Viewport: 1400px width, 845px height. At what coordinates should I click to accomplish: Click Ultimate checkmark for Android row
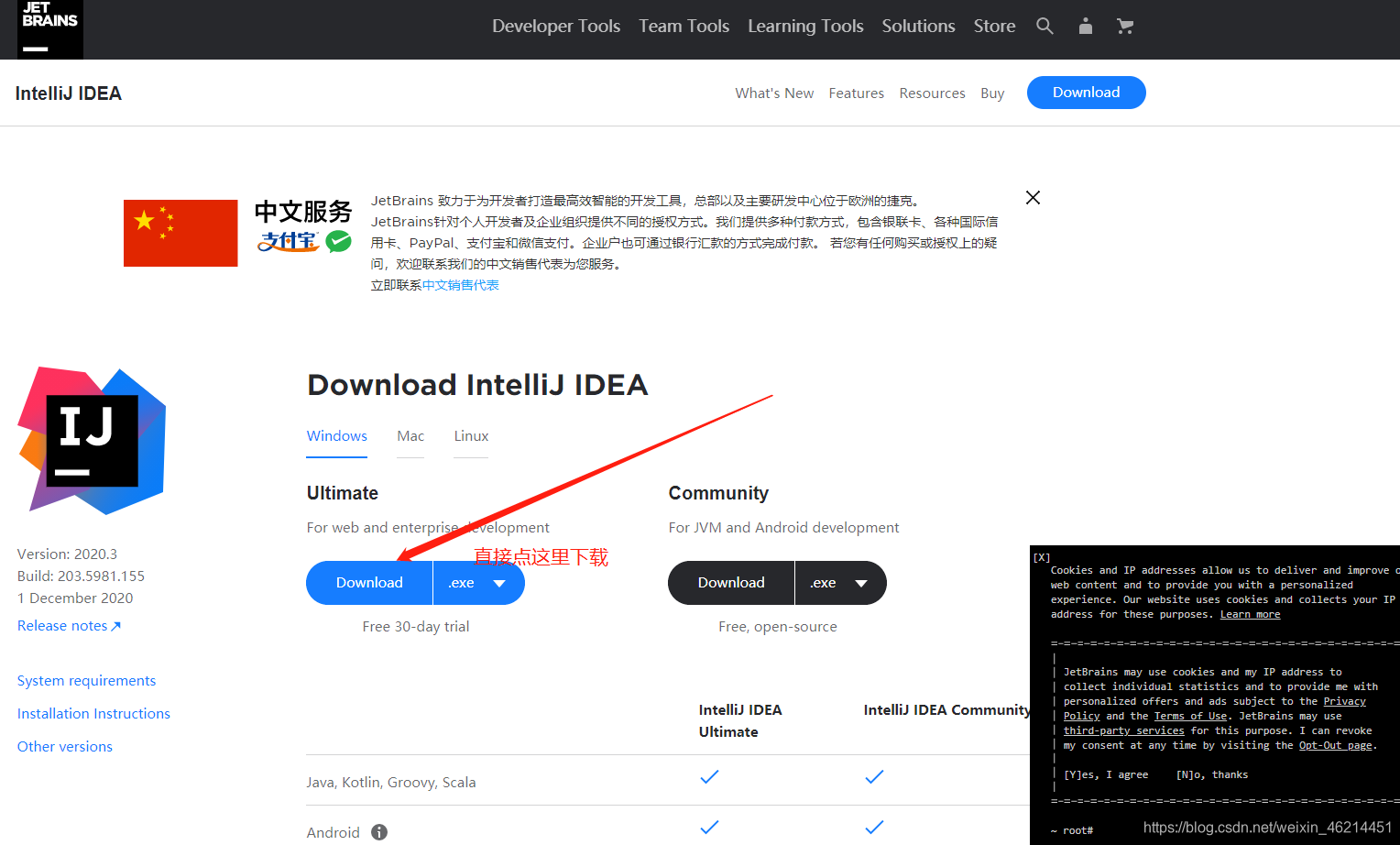709,828
